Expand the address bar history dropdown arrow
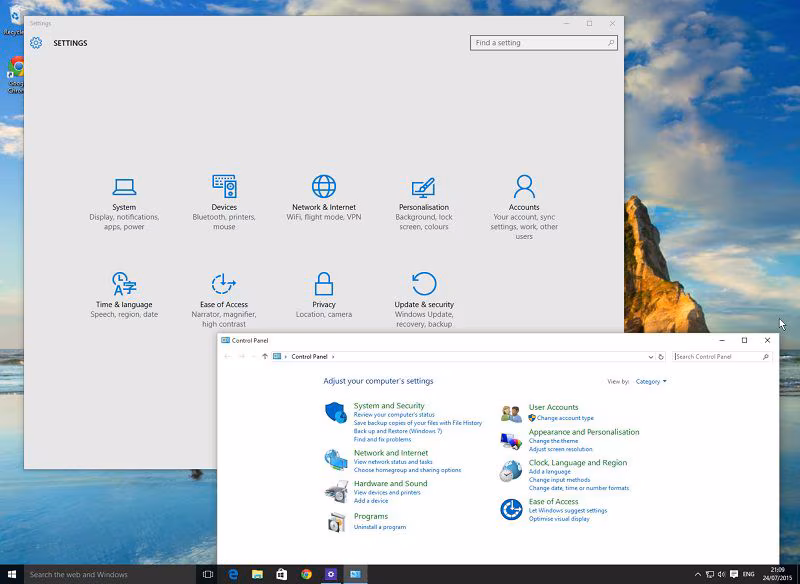The height and width of the screenshot is (584, 800). point(651,357)
